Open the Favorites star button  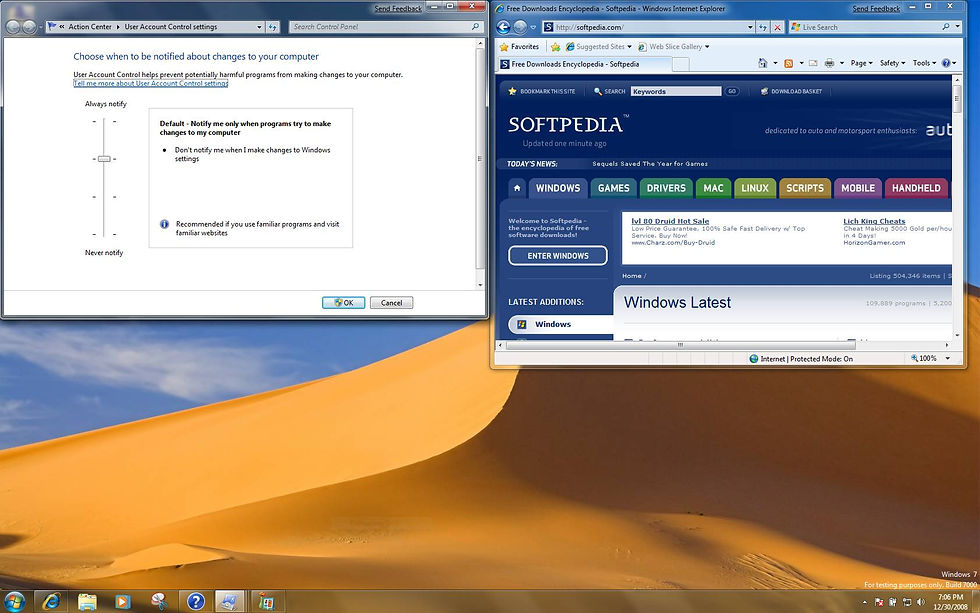point(519,47)
